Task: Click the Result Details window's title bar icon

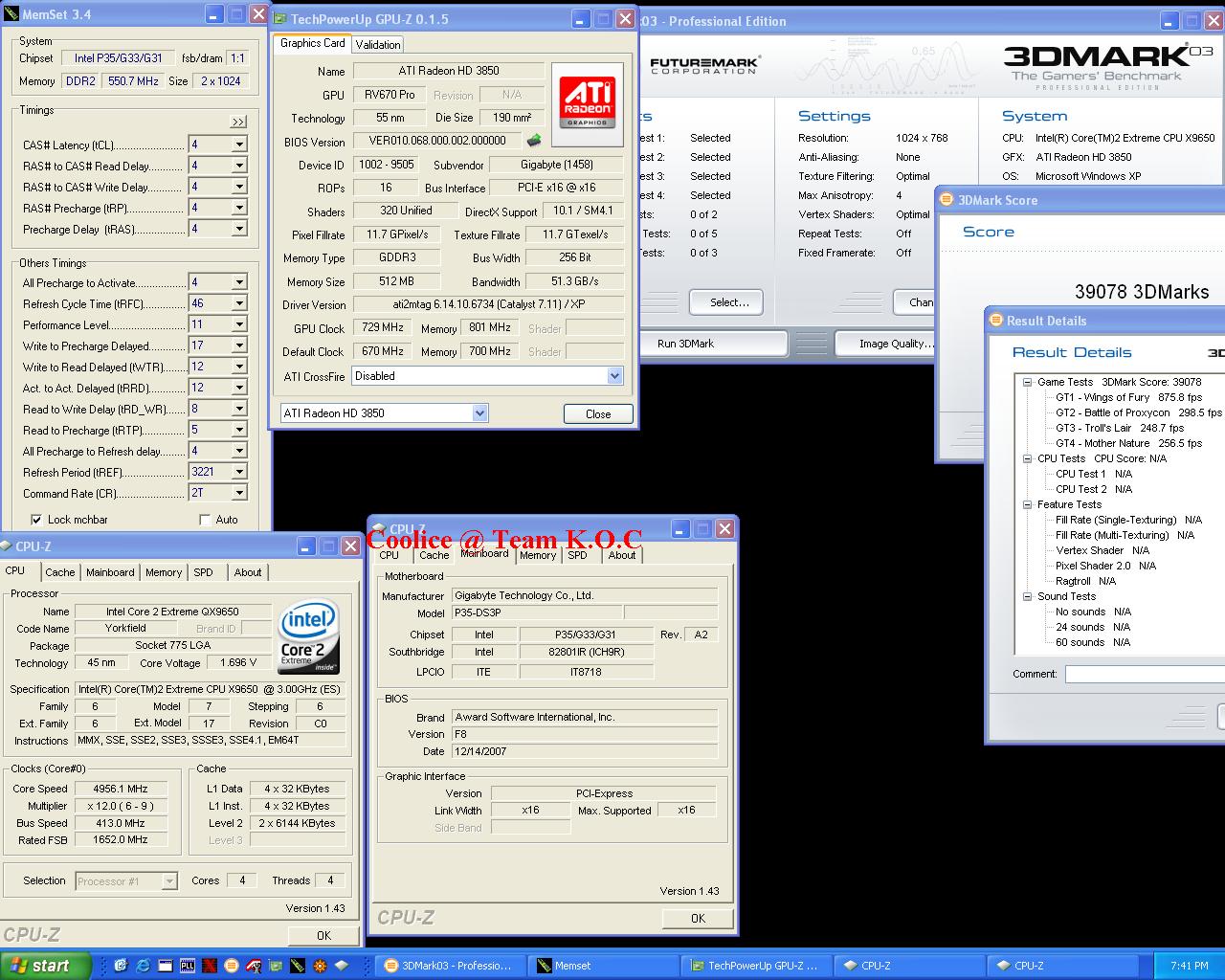Action: pyautogui.click(x=996, y=321)
